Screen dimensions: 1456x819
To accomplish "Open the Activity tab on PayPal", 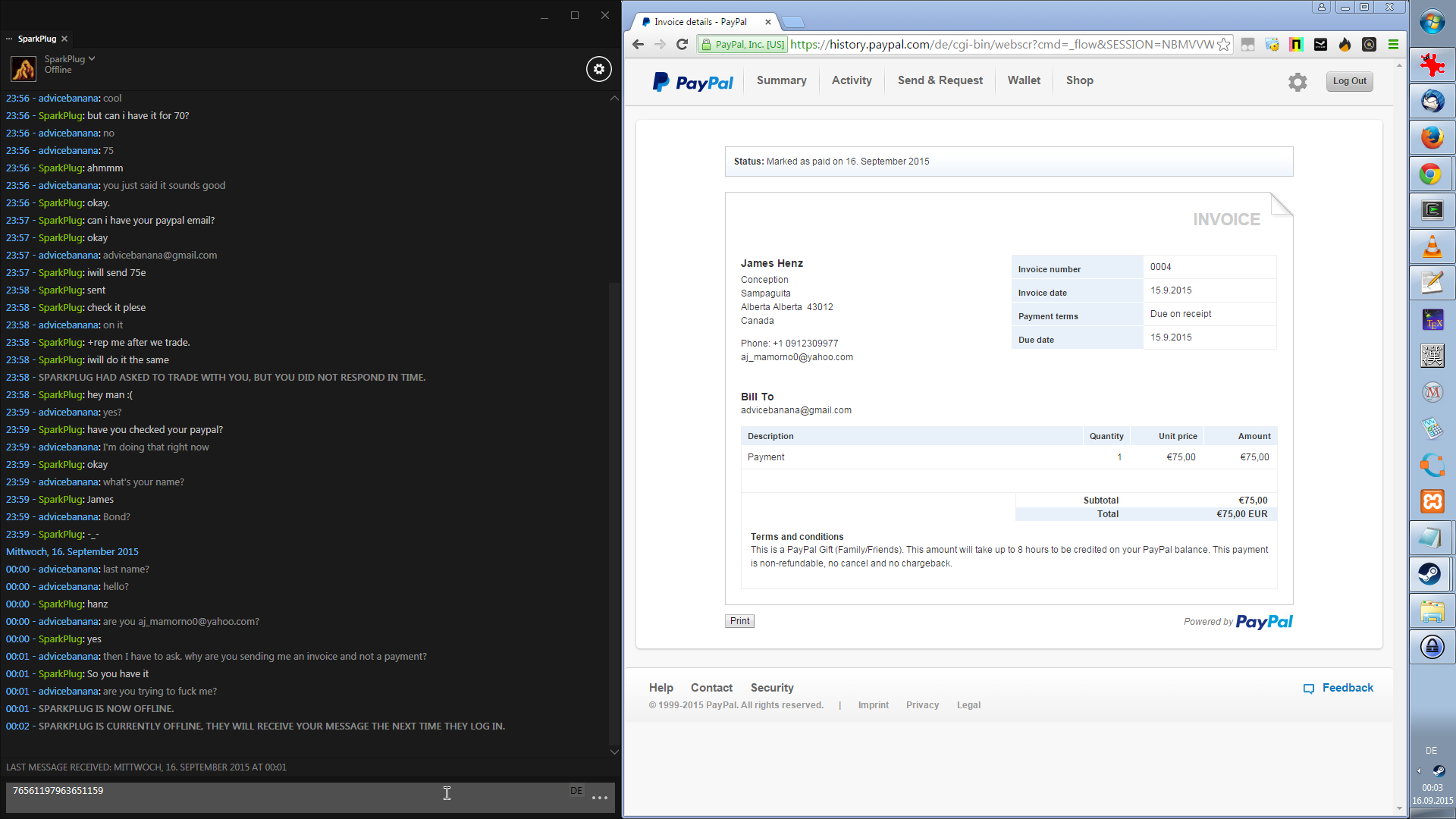I will (x=852, y=80).
